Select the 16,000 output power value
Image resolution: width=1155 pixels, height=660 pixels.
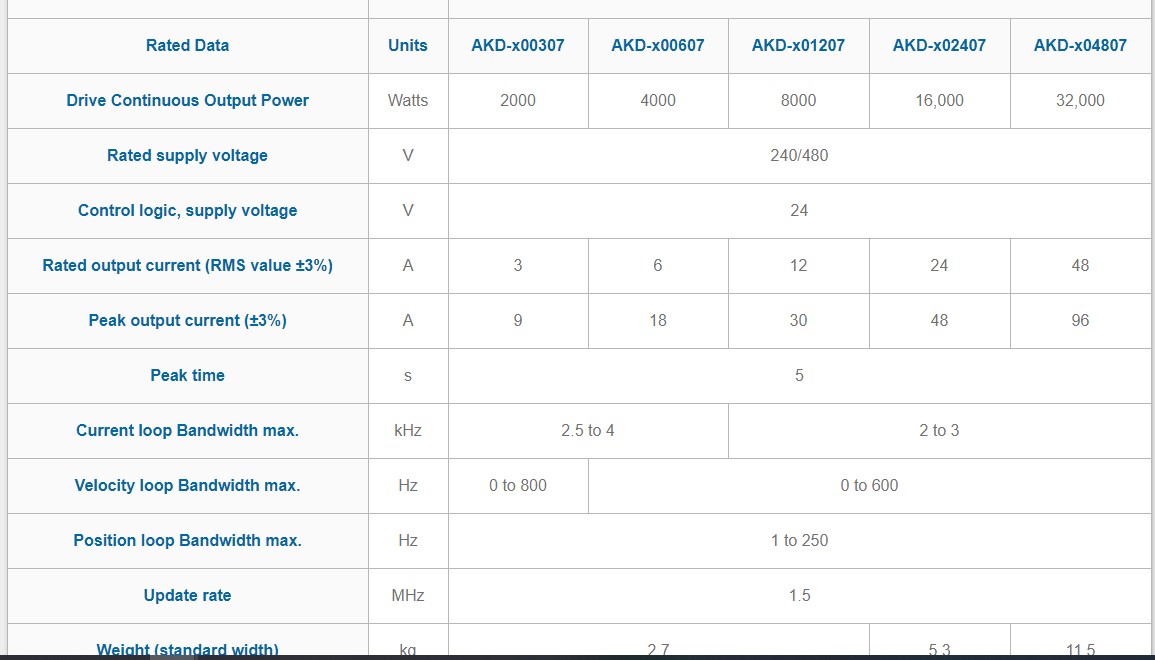939,100
